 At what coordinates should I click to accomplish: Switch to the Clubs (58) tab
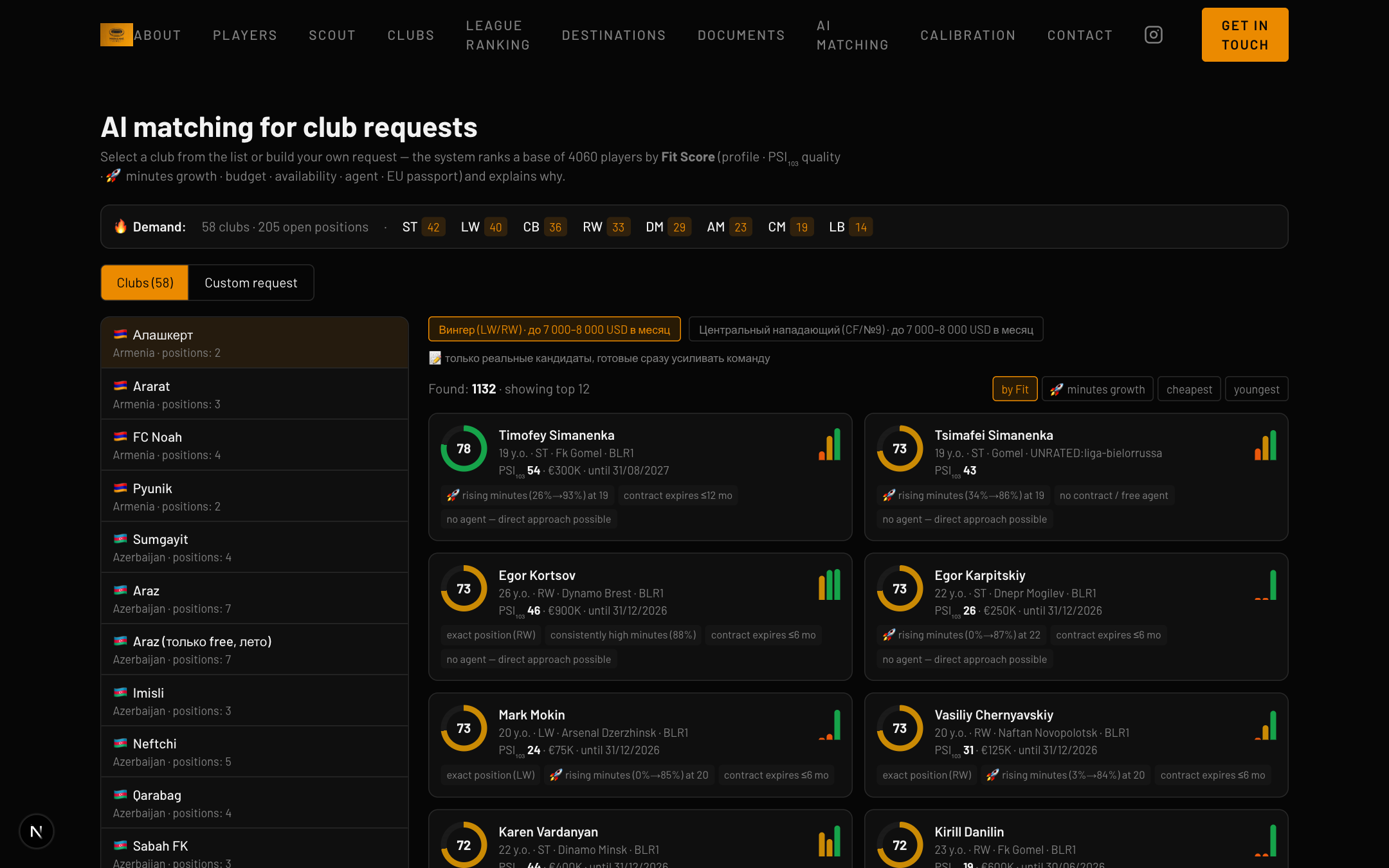click(145, 283)
